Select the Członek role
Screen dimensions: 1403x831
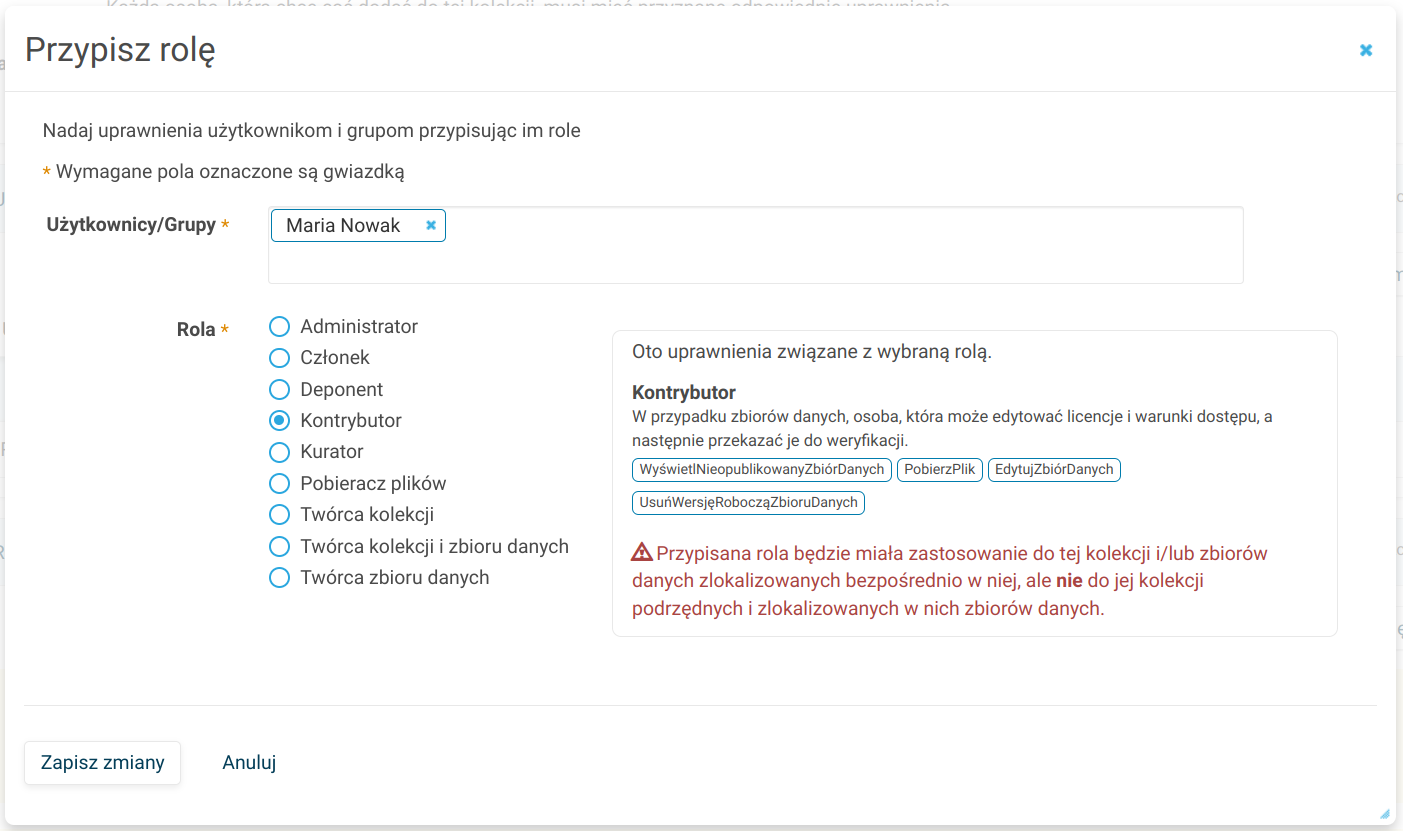[x=280, y=358]
